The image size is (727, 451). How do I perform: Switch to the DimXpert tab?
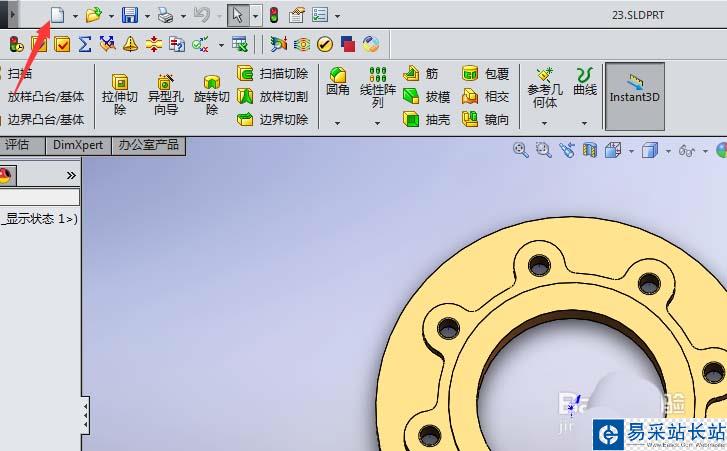pos(78,145)
